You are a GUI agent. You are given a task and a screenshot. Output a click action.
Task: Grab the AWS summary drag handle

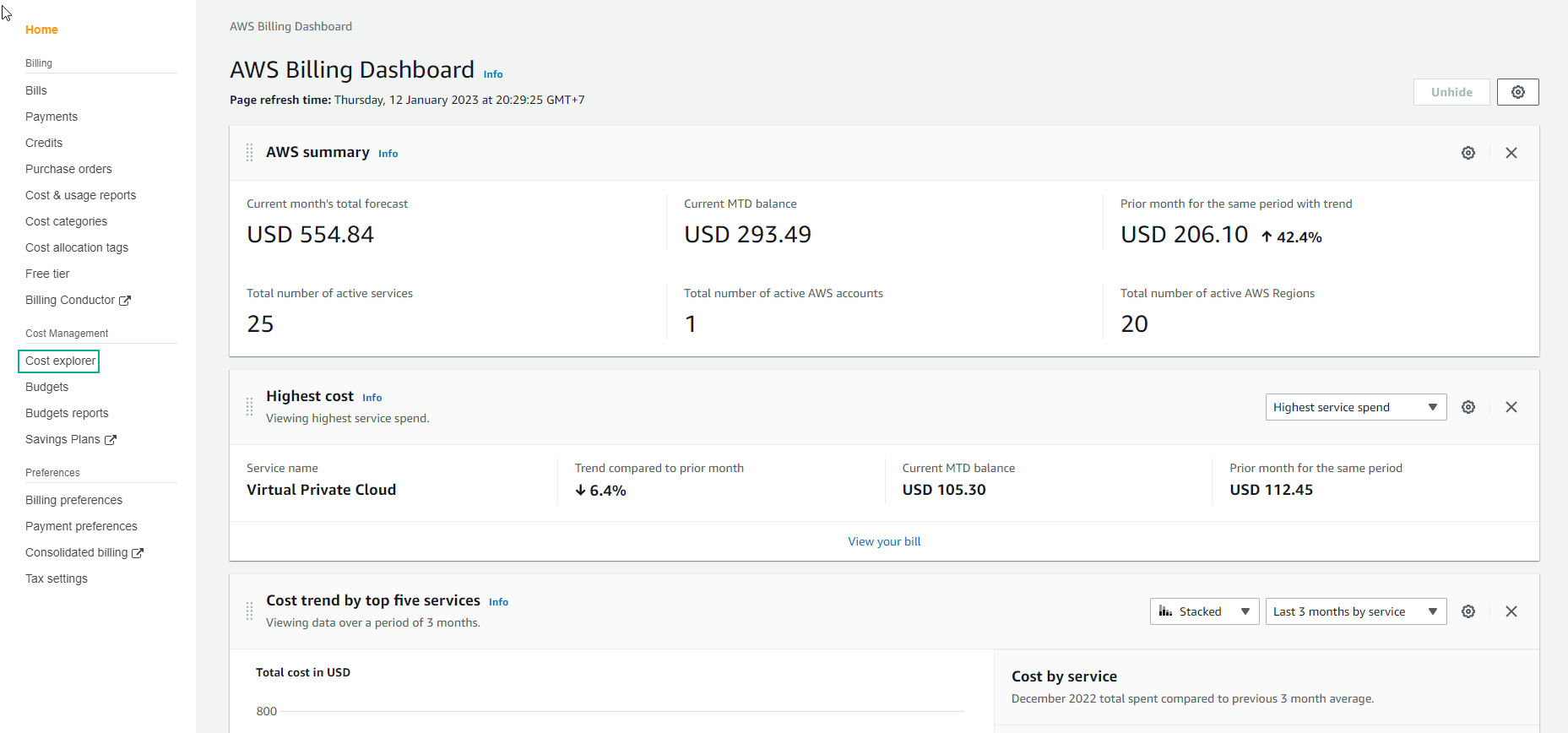[249, 153]
